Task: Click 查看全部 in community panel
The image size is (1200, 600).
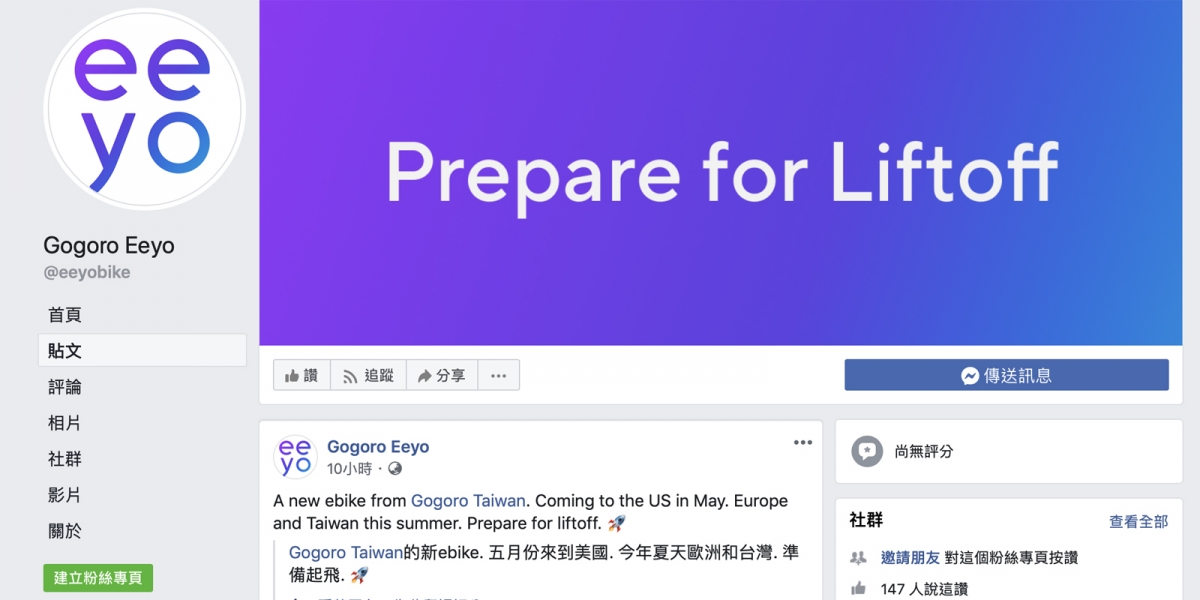Action: [x=1138, y=522]
